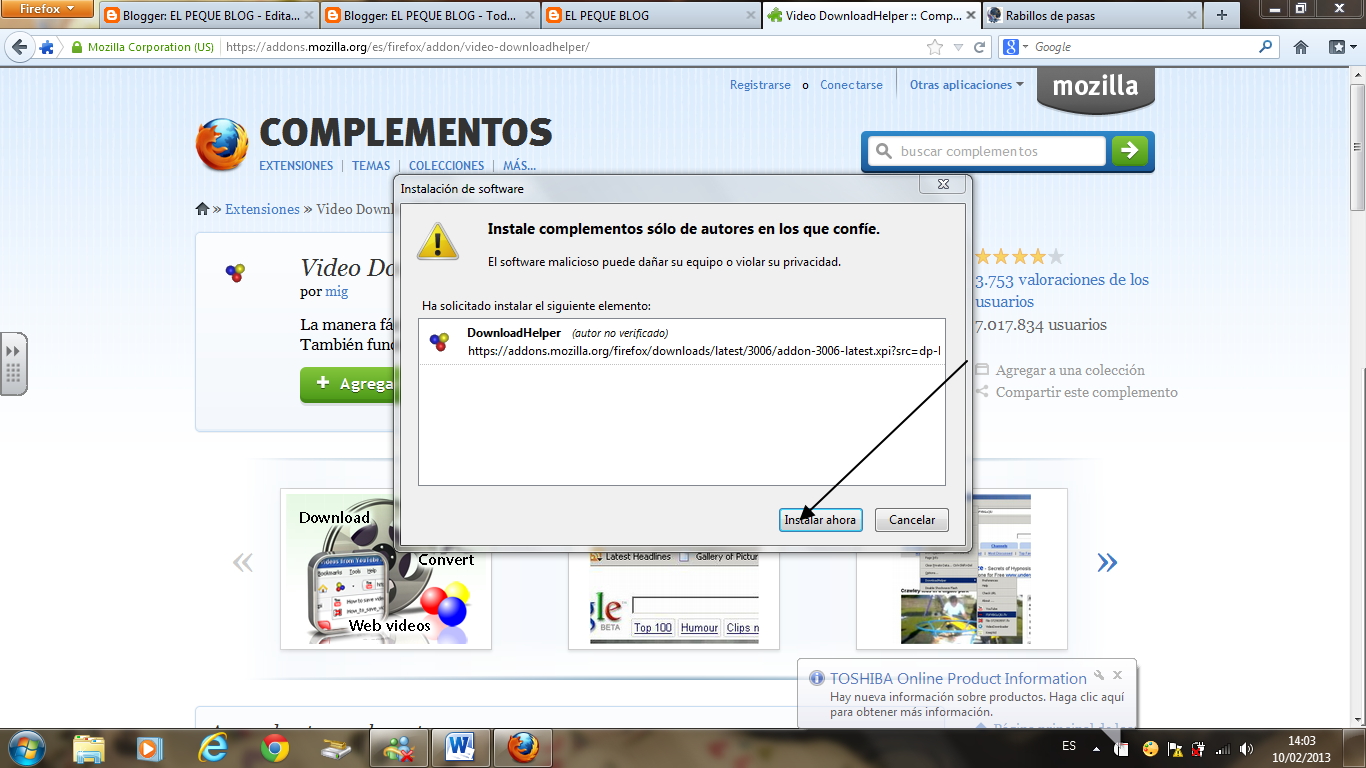Switch to the EL PEQUE BLOG tab
Image resolution: width=1366 pixels, height=768 pixels.
pos(651,15)
